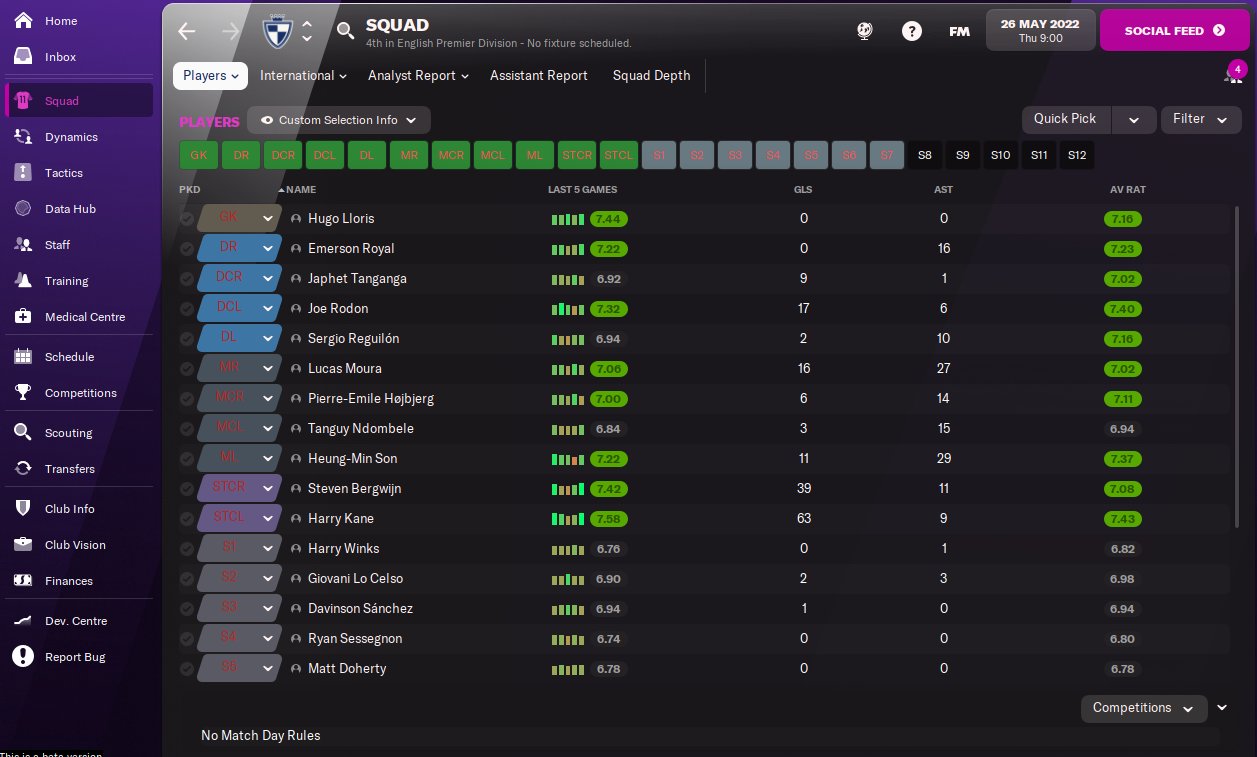This screenshot has height=757, width=1257.
Task: Open the Transfers arrows icon
Action: coord(23,469)
